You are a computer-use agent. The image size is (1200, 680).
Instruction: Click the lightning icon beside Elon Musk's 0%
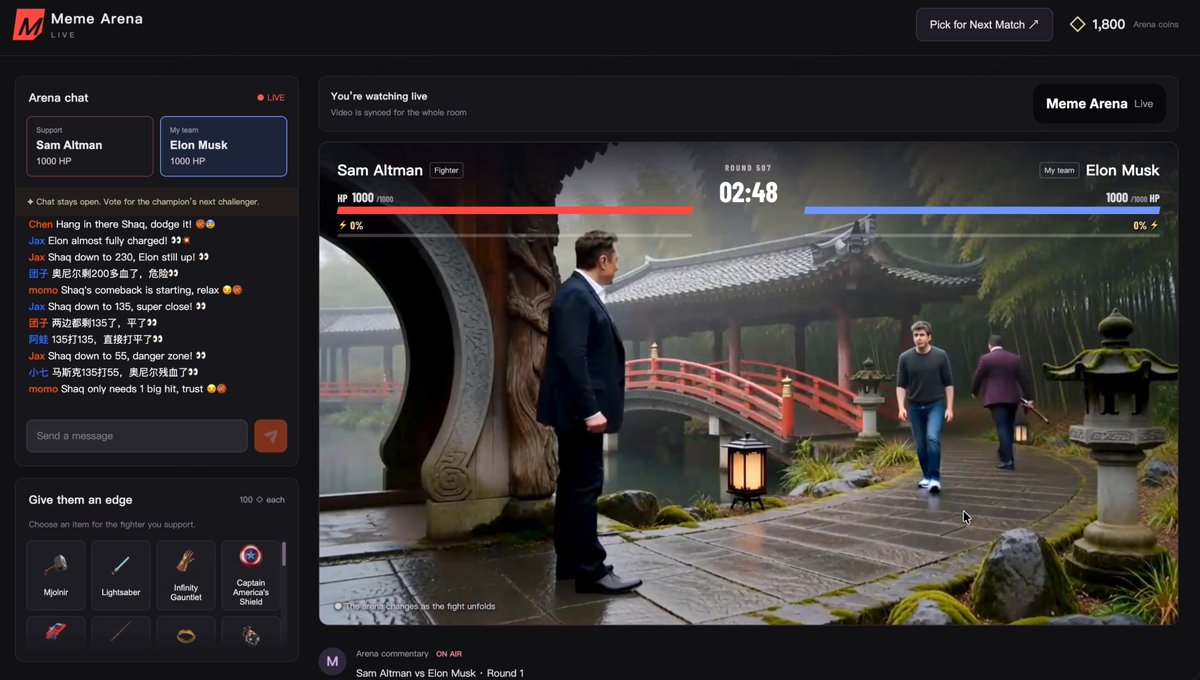point(1154,226)
